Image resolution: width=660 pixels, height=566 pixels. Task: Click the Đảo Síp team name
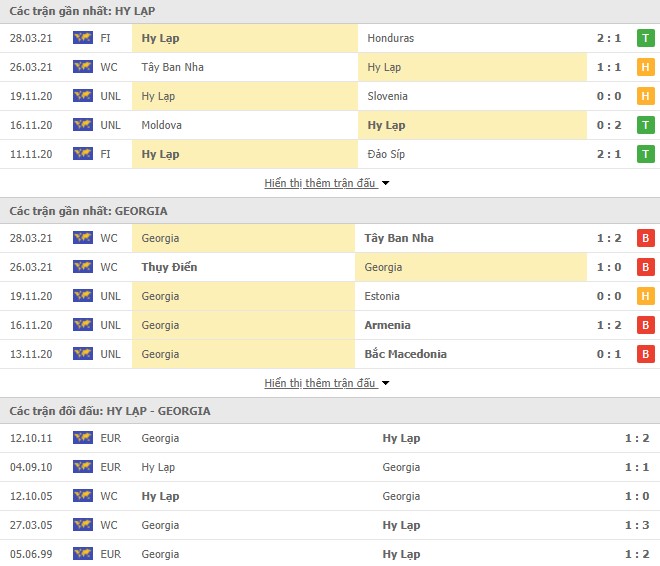388,154
